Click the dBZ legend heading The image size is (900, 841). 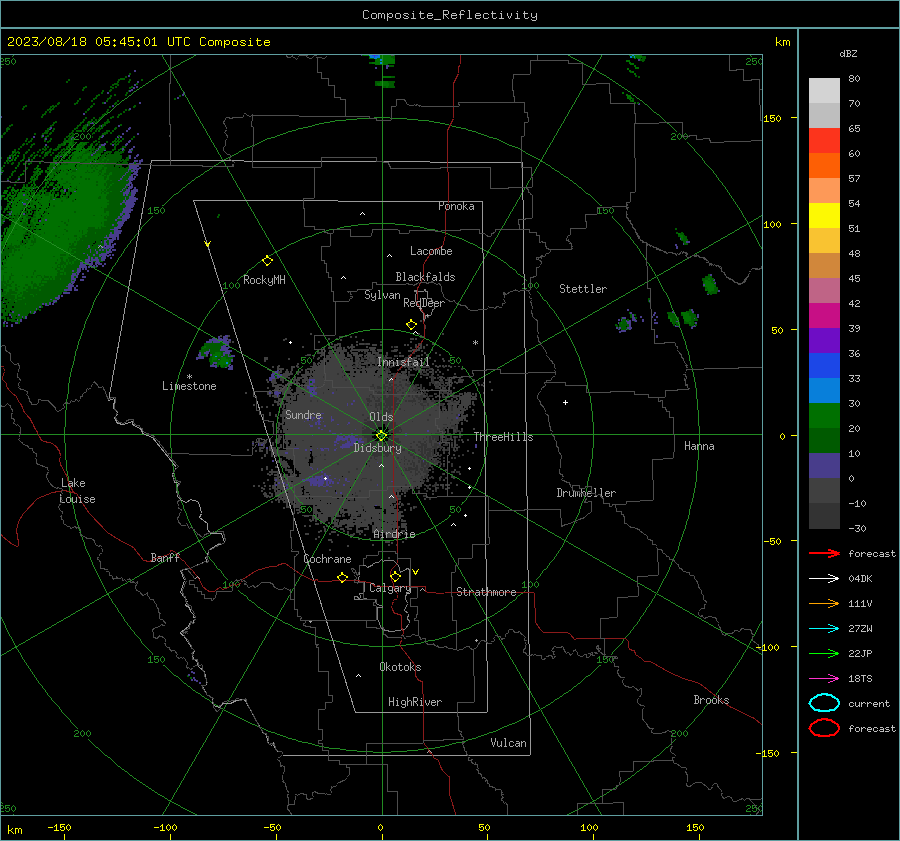(x=848, y=53)
